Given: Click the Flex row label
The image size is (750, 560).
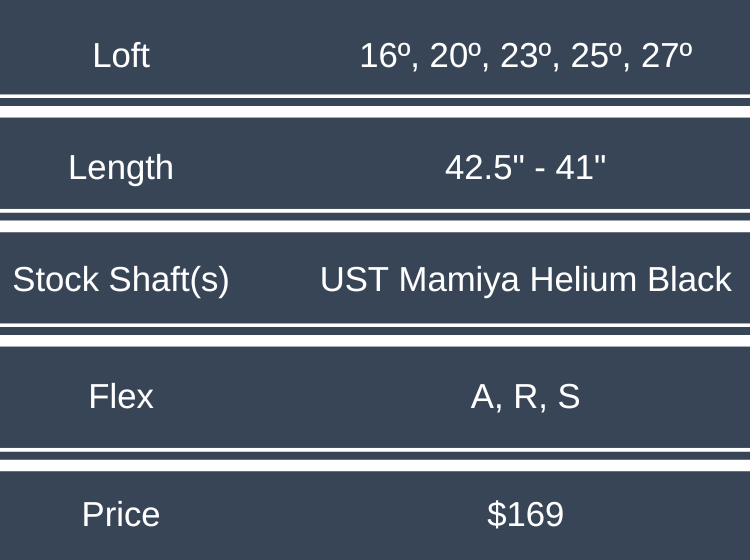Looking at the screenshot, I should click(121, 397).
